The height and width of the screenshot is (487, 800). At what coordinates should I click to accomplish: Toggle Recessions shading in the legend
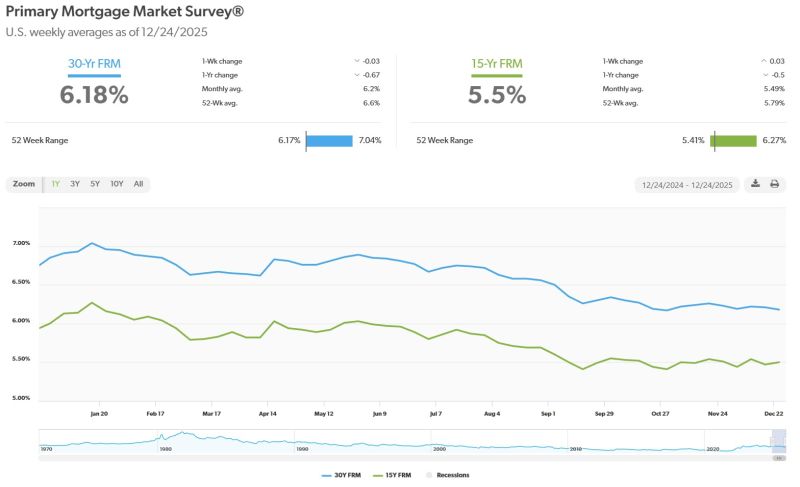[x=446, y=475]
